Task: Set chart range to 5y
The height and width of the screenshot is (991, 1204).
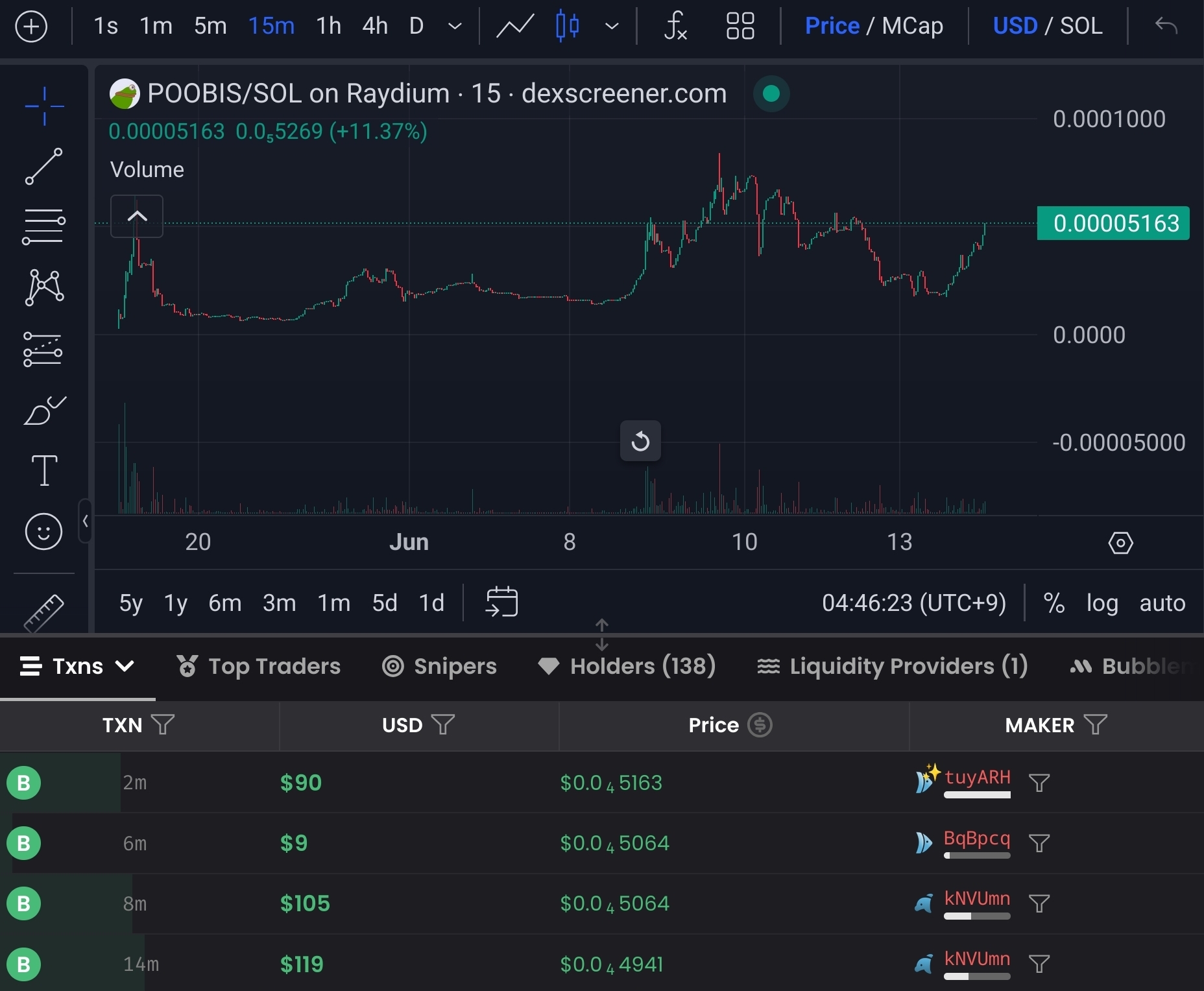Action: pyautogui.click(x=130, y=603)
